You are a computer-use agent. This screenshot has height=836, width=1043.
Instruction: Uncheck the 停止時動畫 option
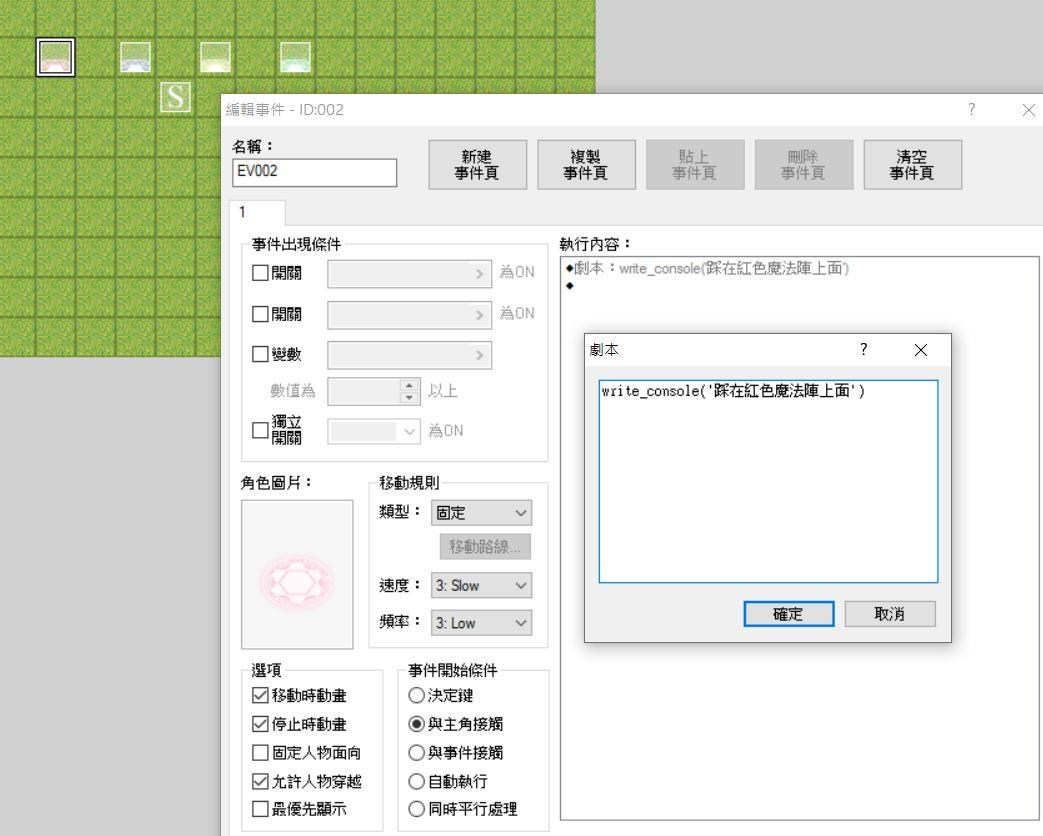point(260,724)
